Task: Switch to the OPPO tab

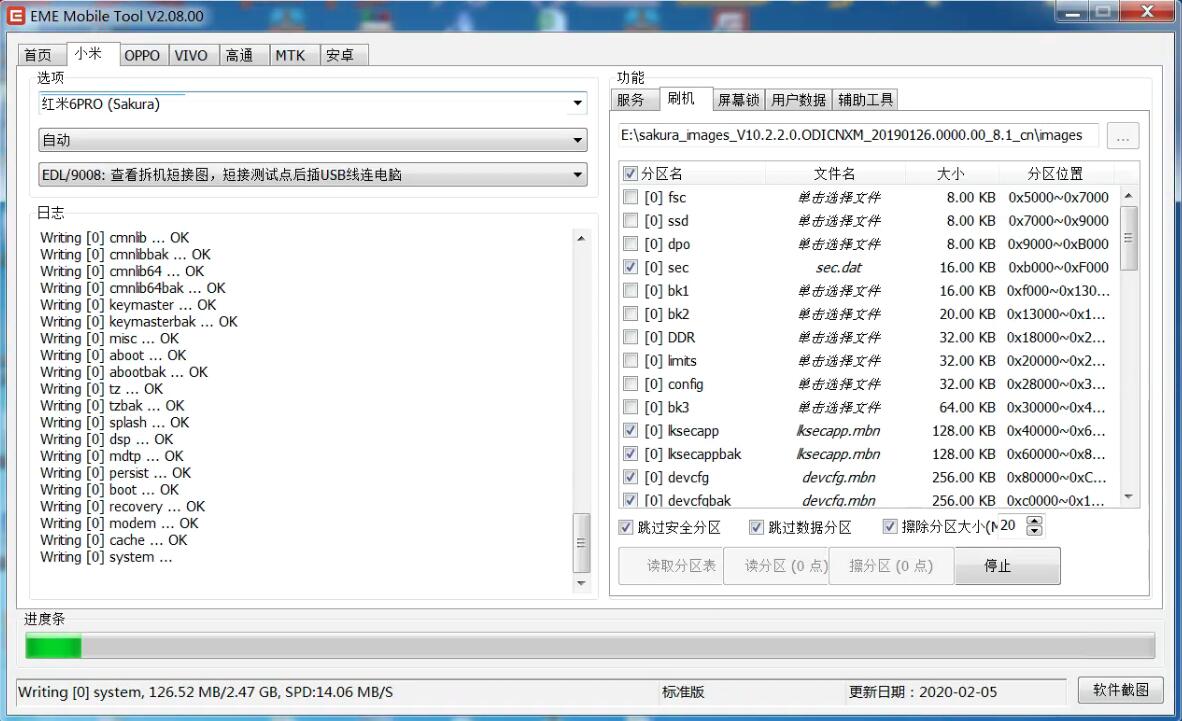Action: 142,55
